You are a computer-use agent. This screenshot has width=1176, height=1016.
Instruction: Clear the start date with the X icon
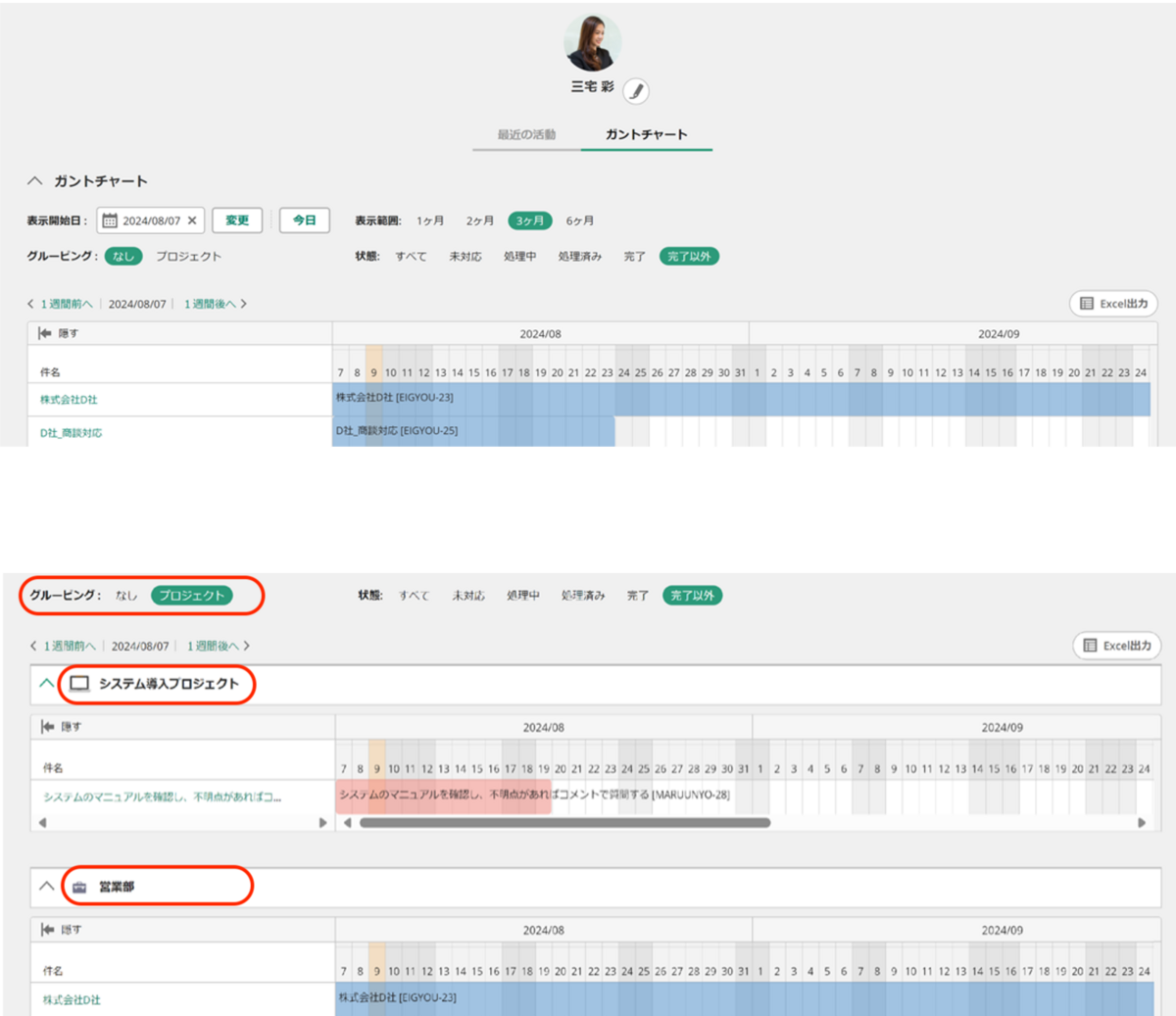192,221
